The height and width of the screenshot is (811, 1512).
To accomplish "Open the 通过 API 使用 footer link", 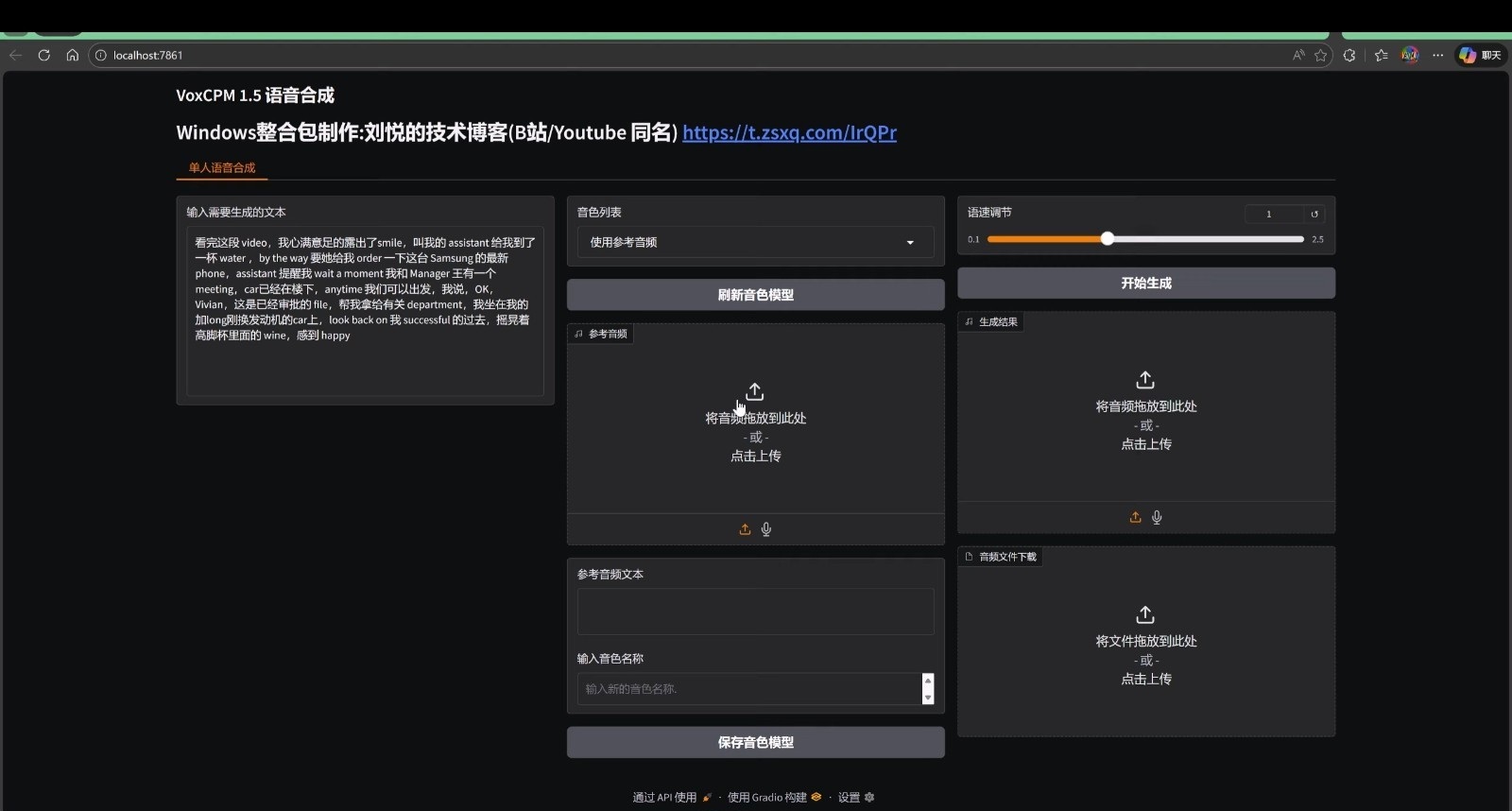I will (x=672, y=797).
